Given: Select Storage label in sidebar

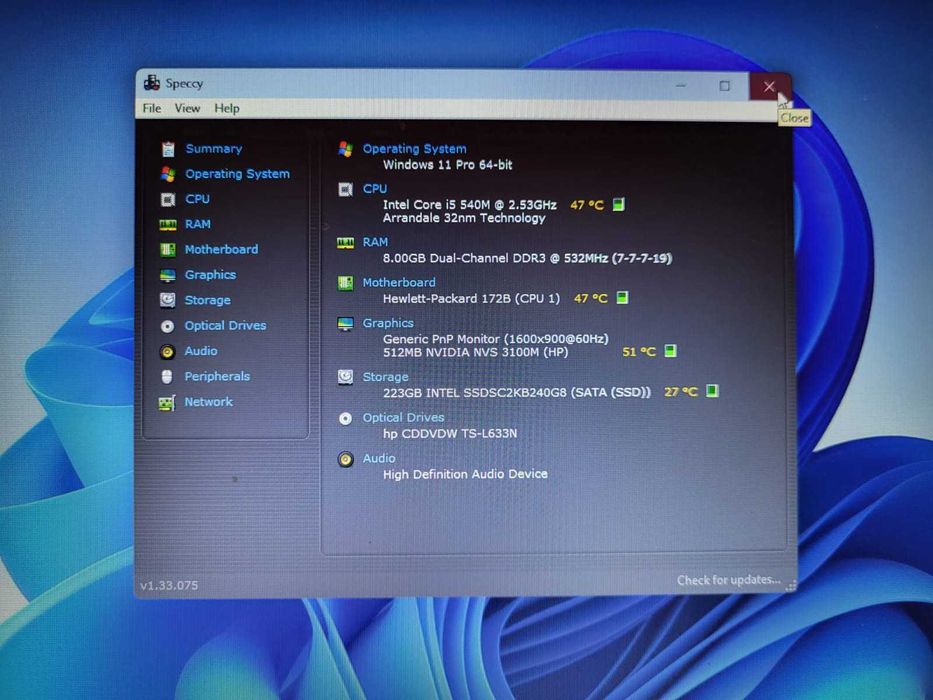Looking at the screenshot, I should (207, 300).
